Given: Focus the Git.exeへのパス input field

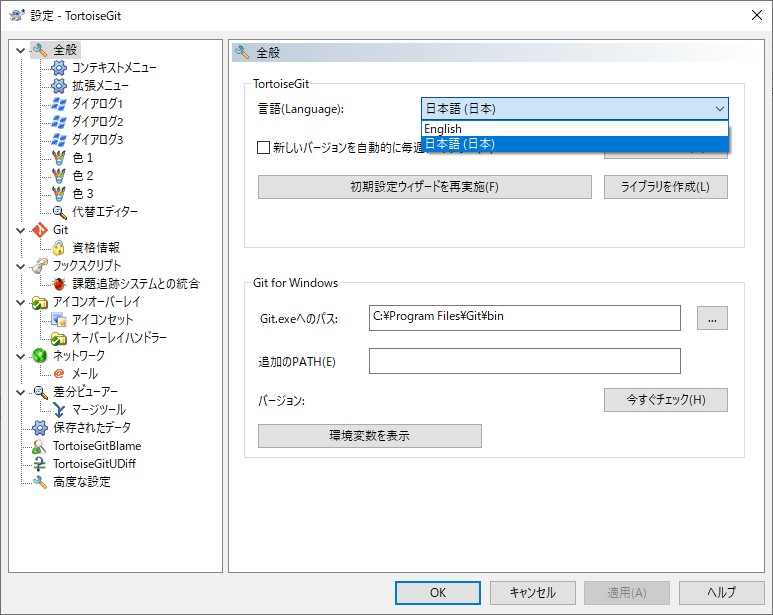Looking at the screenshot, I should pos(525,318).
